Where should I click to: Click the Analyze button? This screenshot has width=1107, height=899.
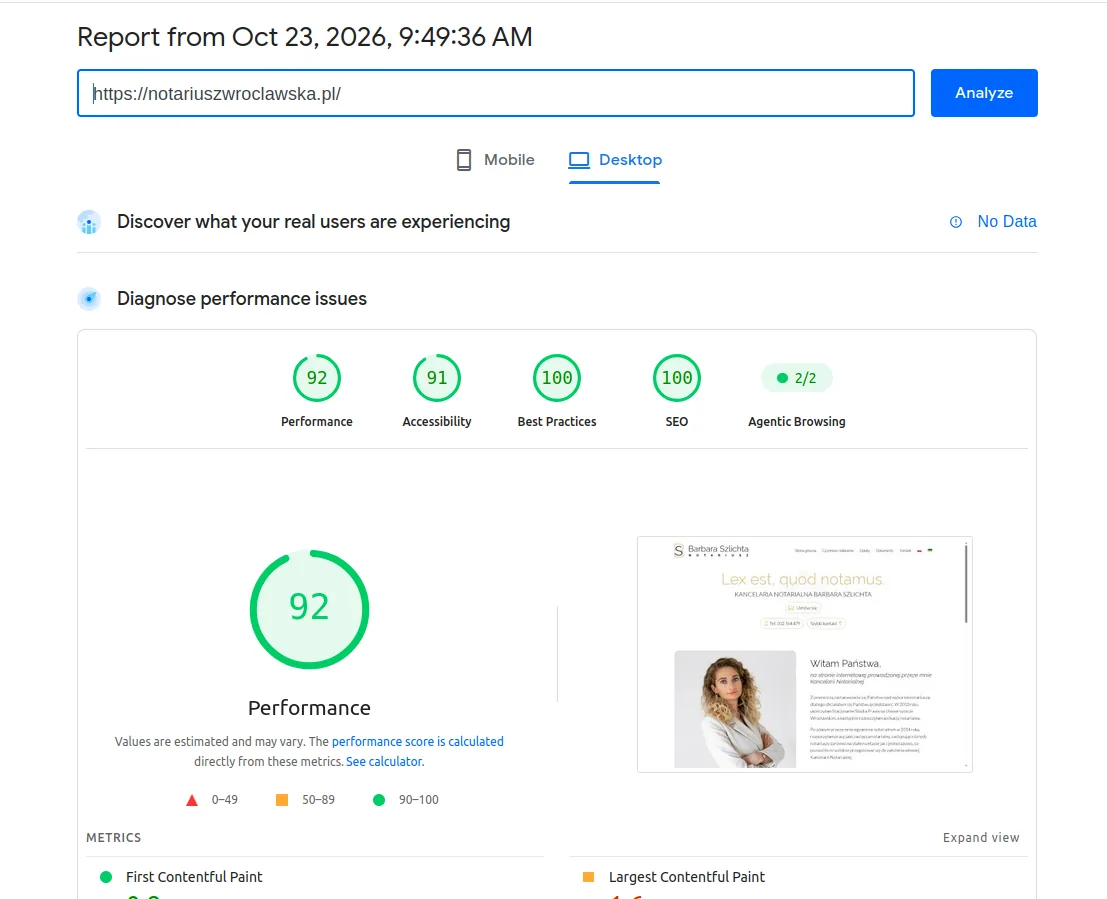pos(983,93)
